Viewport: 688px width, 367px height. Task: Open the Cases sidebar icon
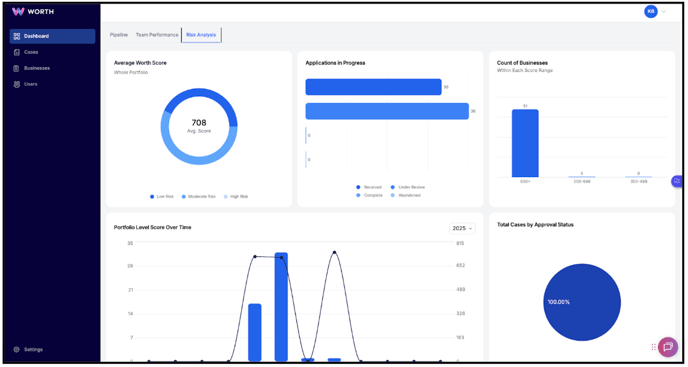point(17,52)
